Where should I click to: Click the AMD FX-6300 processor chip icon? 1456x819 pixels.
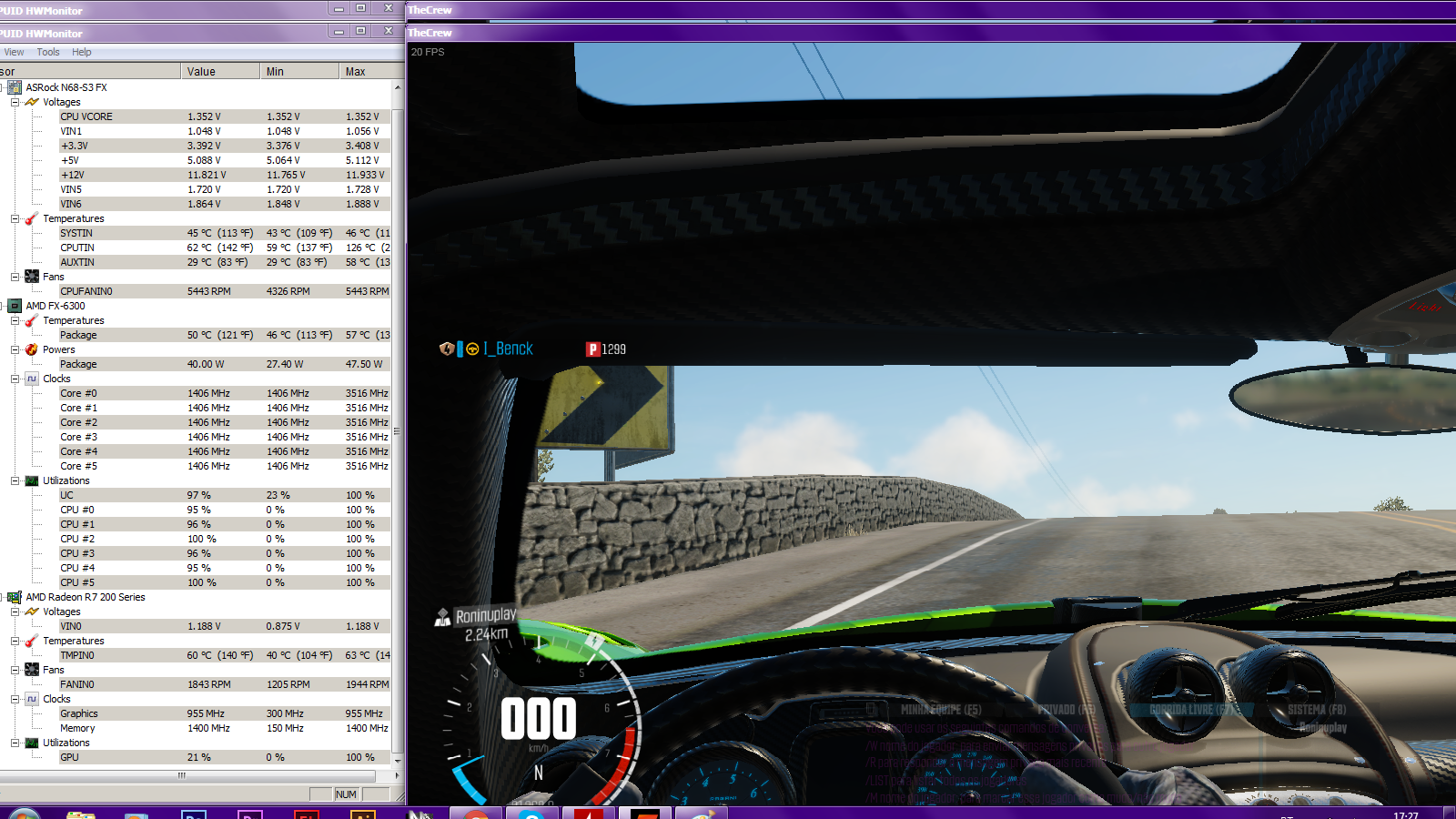(x=15, y=306)
